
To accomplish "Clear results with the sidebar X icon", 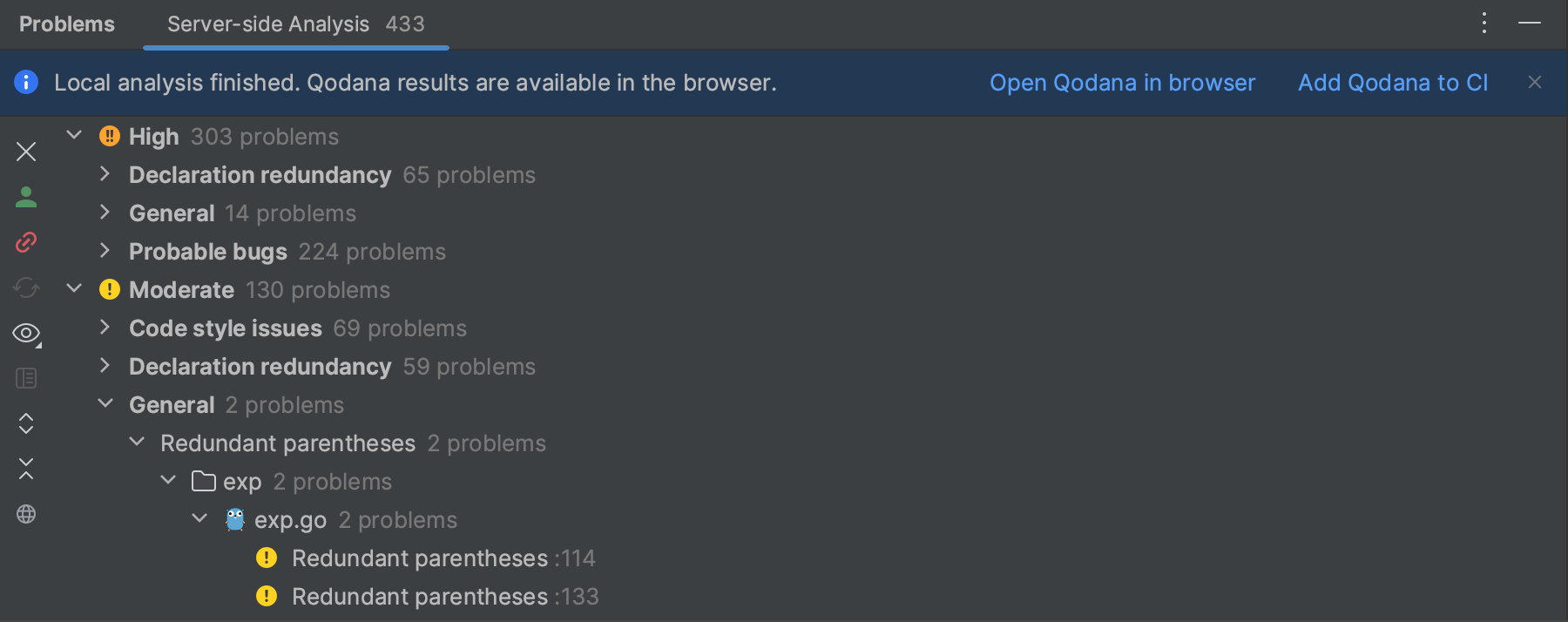I will coord(26,152).
